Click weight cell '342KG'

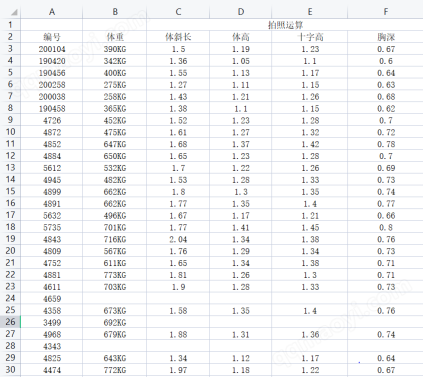pos(115,61)
